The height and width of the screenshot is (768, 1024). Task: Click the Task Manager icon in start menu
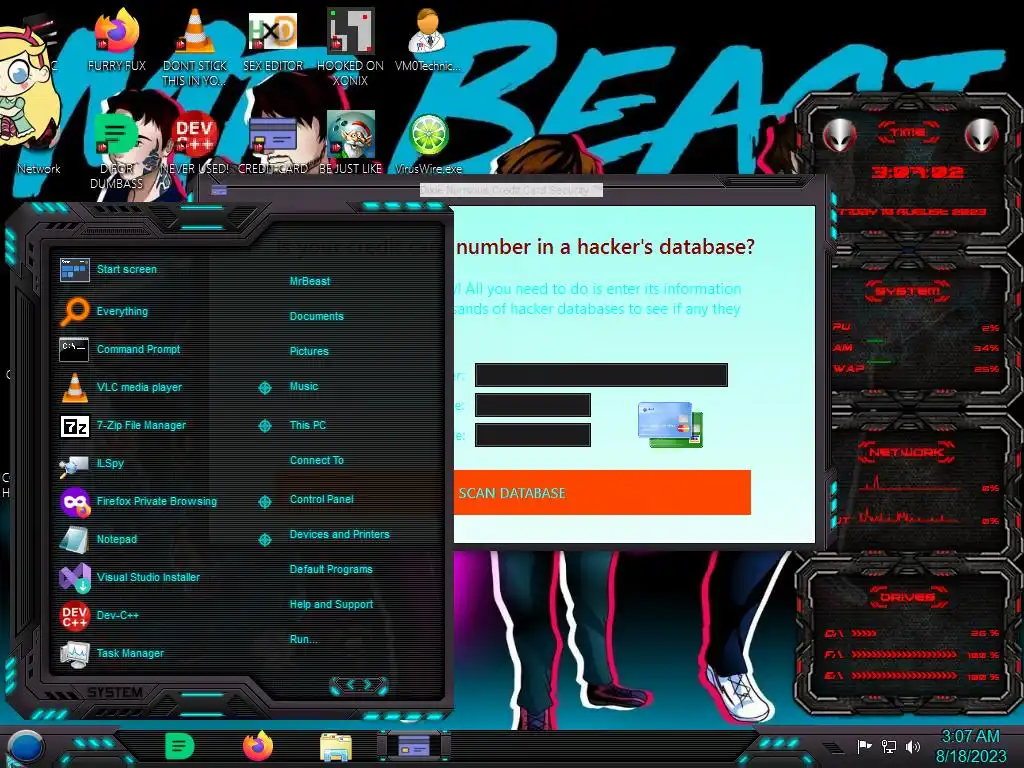tap(74, 654)
